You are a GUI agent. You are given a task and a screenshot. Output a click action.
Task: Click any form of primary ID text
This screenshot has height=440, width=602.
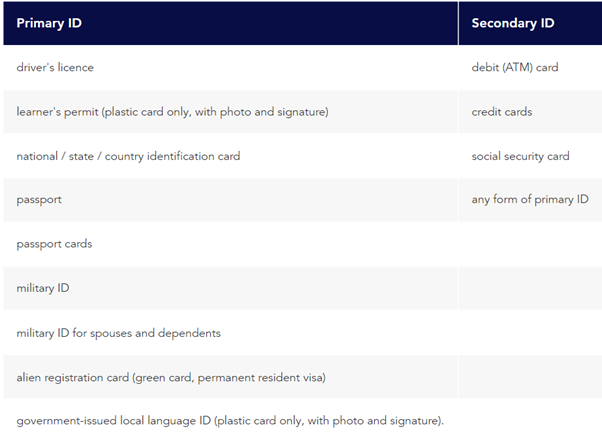(529, 200)
